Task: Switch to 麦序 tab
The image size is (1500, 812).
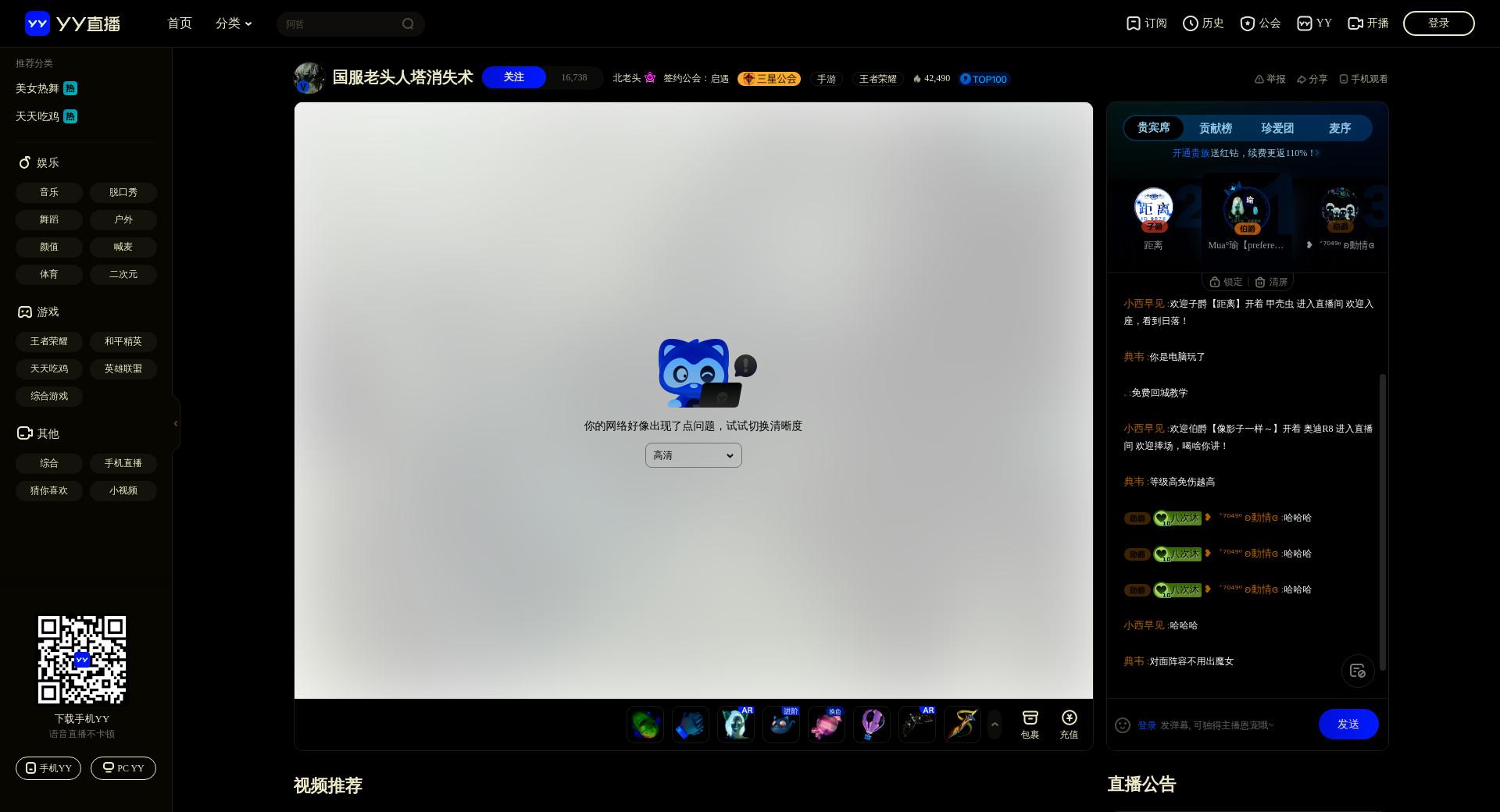Action: tap(1340, 128)
